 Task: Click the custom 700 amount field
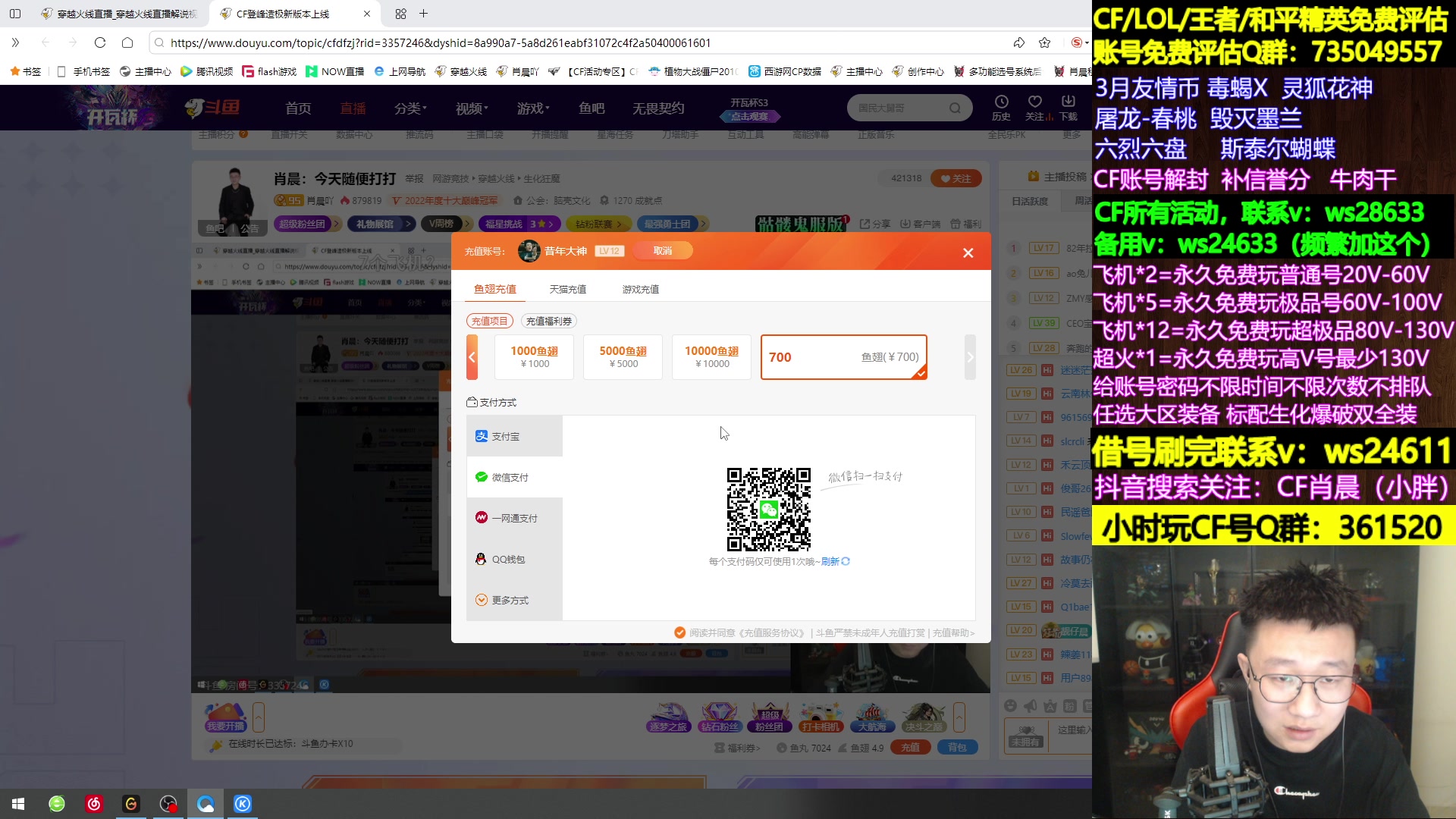click(x=843, y=357)
